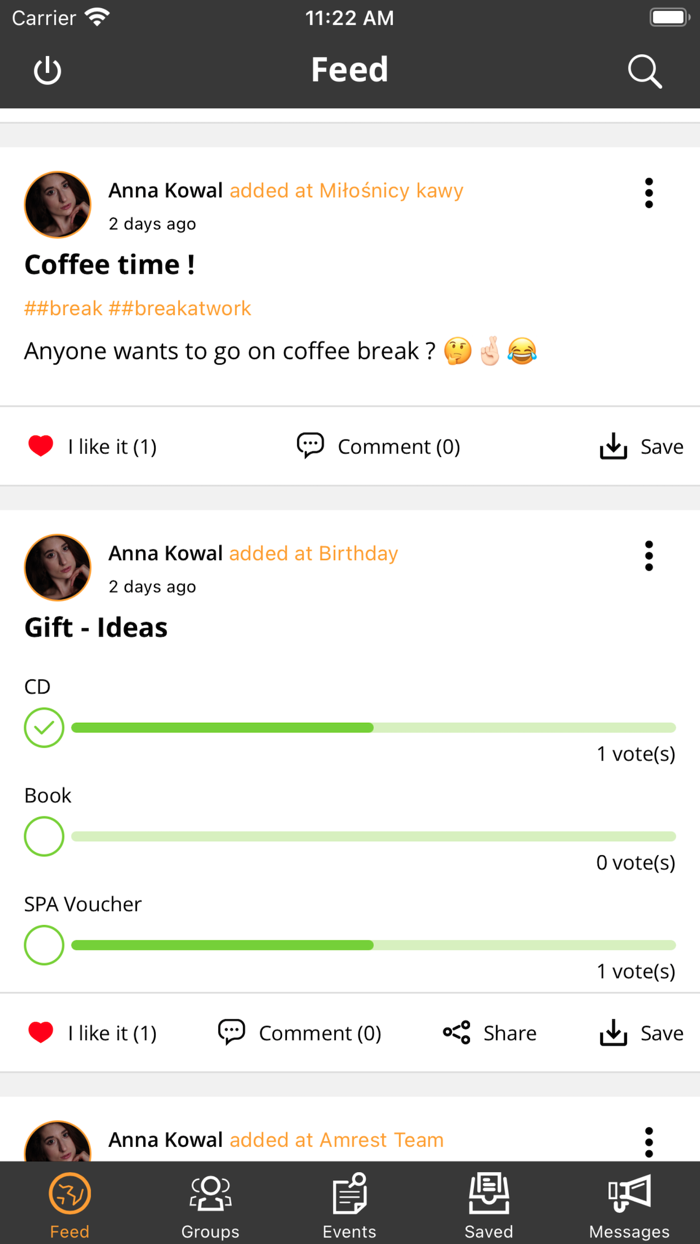Tap Anna Kowal's avatar on Coffee post

coord(57,204)
